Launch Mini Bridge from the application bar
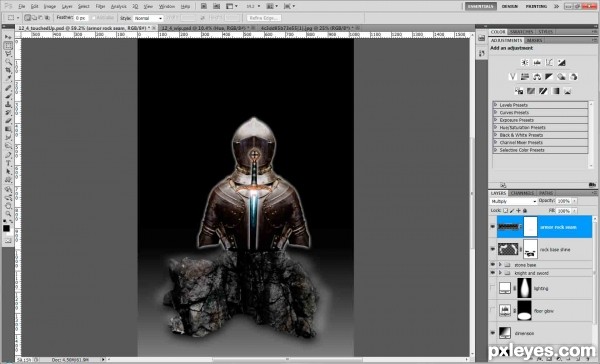This screenshot has width=600, height=364. click(217, 6)
